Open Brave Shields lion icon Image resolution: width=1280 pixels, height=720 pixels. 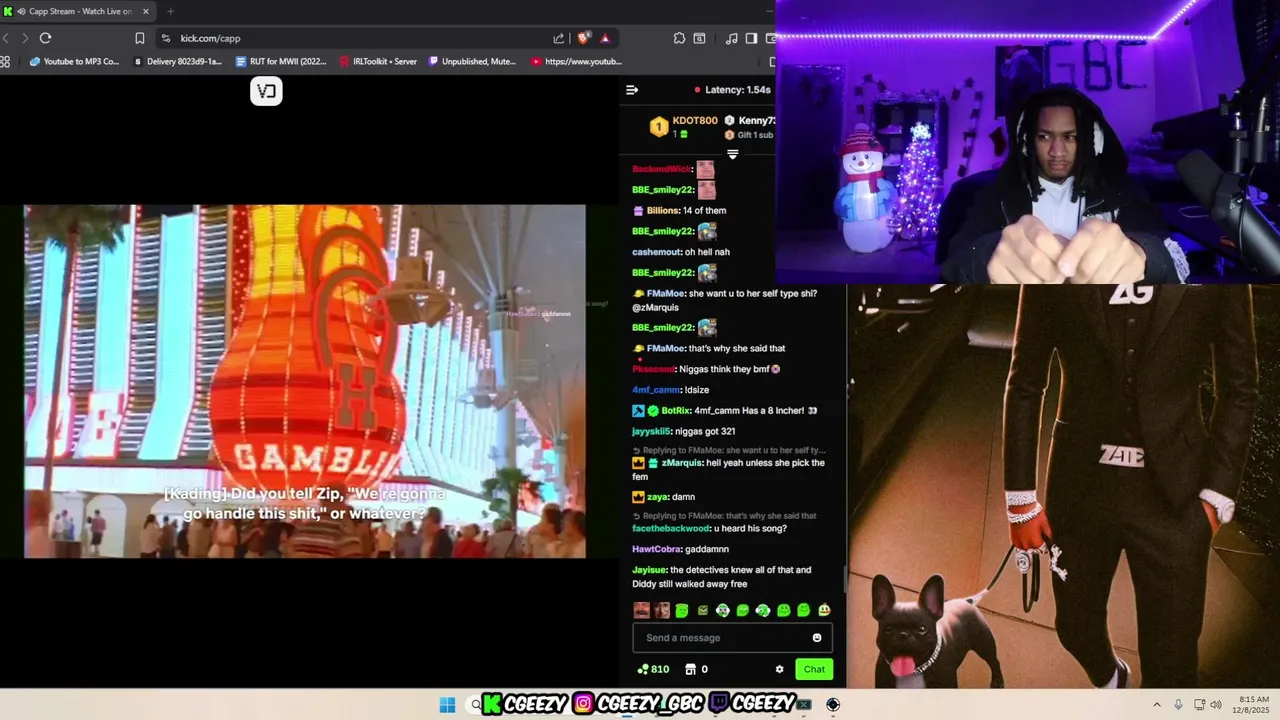(585, 38)
